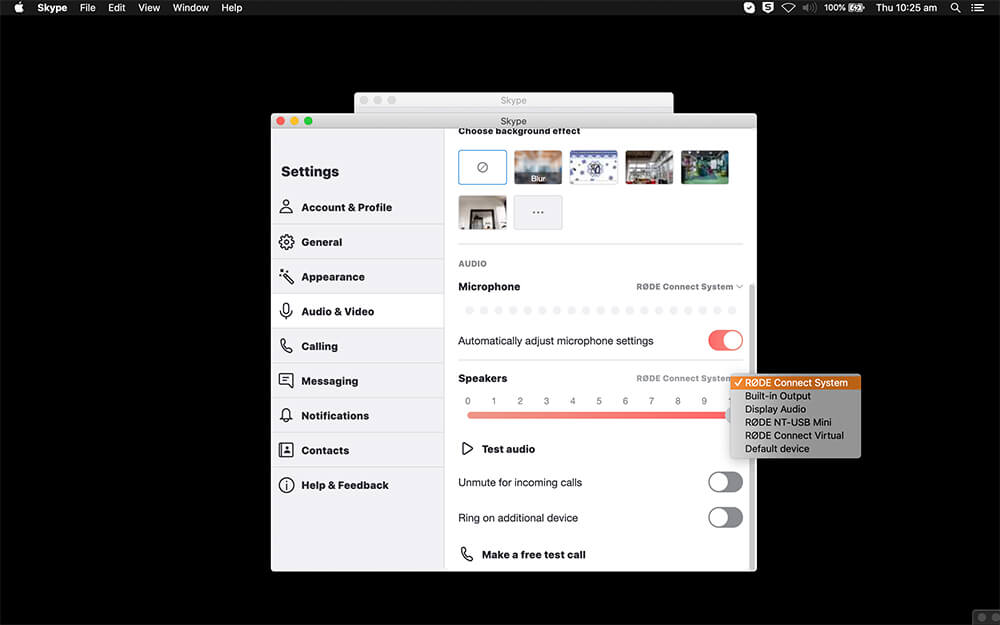Choose the room doorway background thumbnail
Image resolution: width=1000 pixels, height=625 pixels.
tap(482, 212)
